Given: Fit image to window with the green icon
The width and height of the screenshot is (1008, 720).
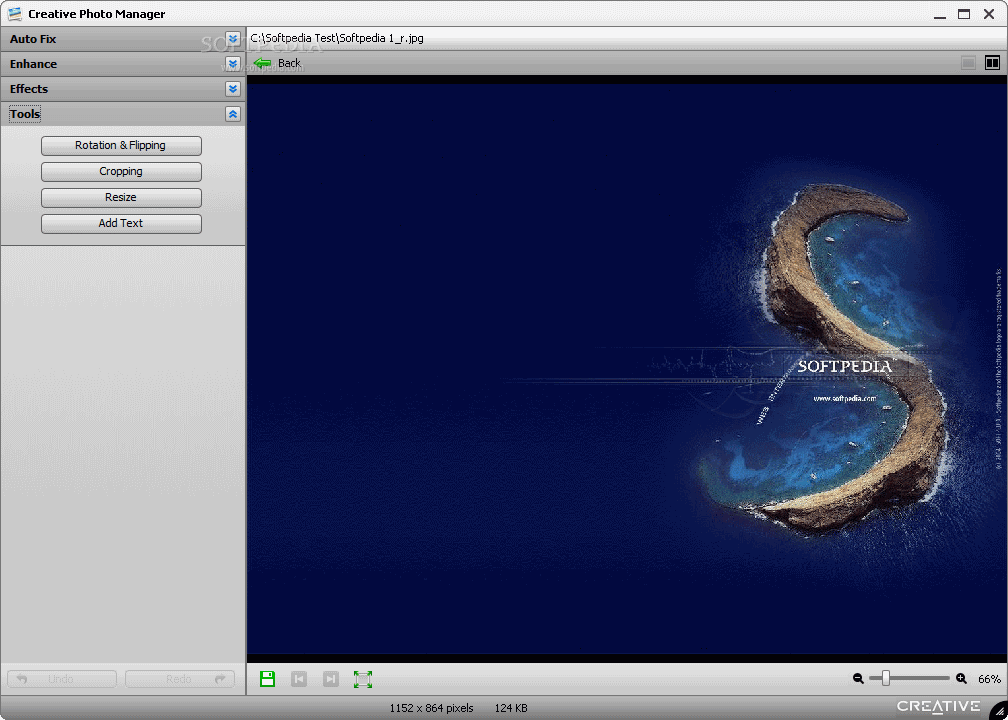Looking at the screenshot, I should click(363, 679).
